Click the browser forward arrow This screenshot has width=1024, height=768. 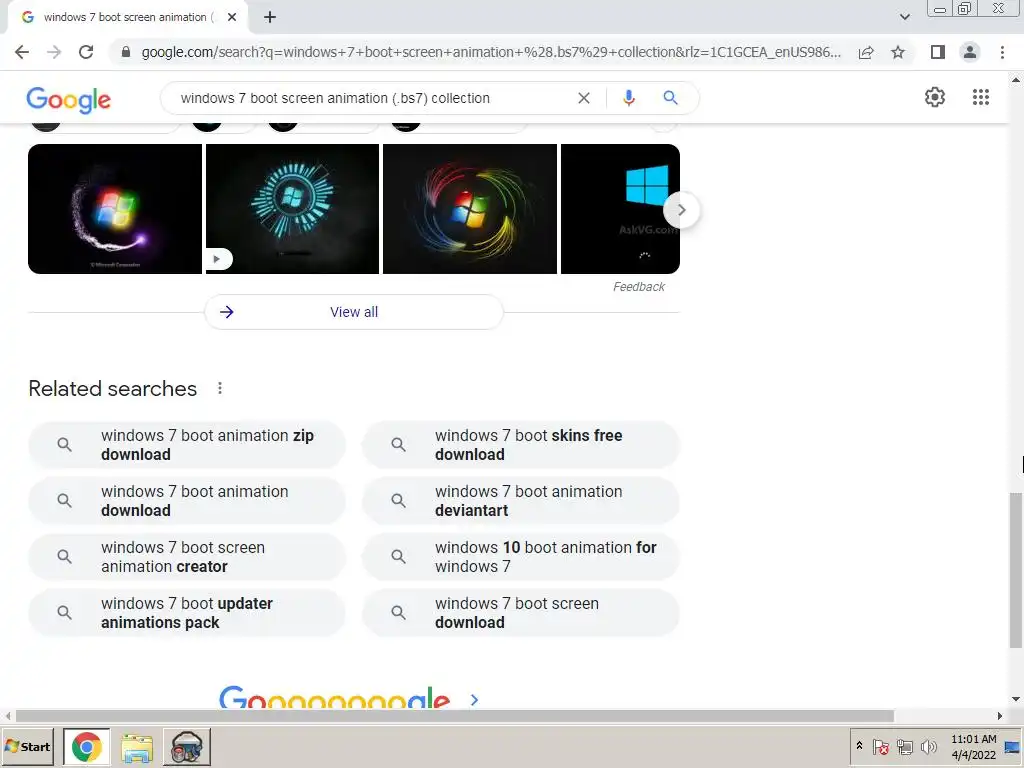tap(54, 52)
